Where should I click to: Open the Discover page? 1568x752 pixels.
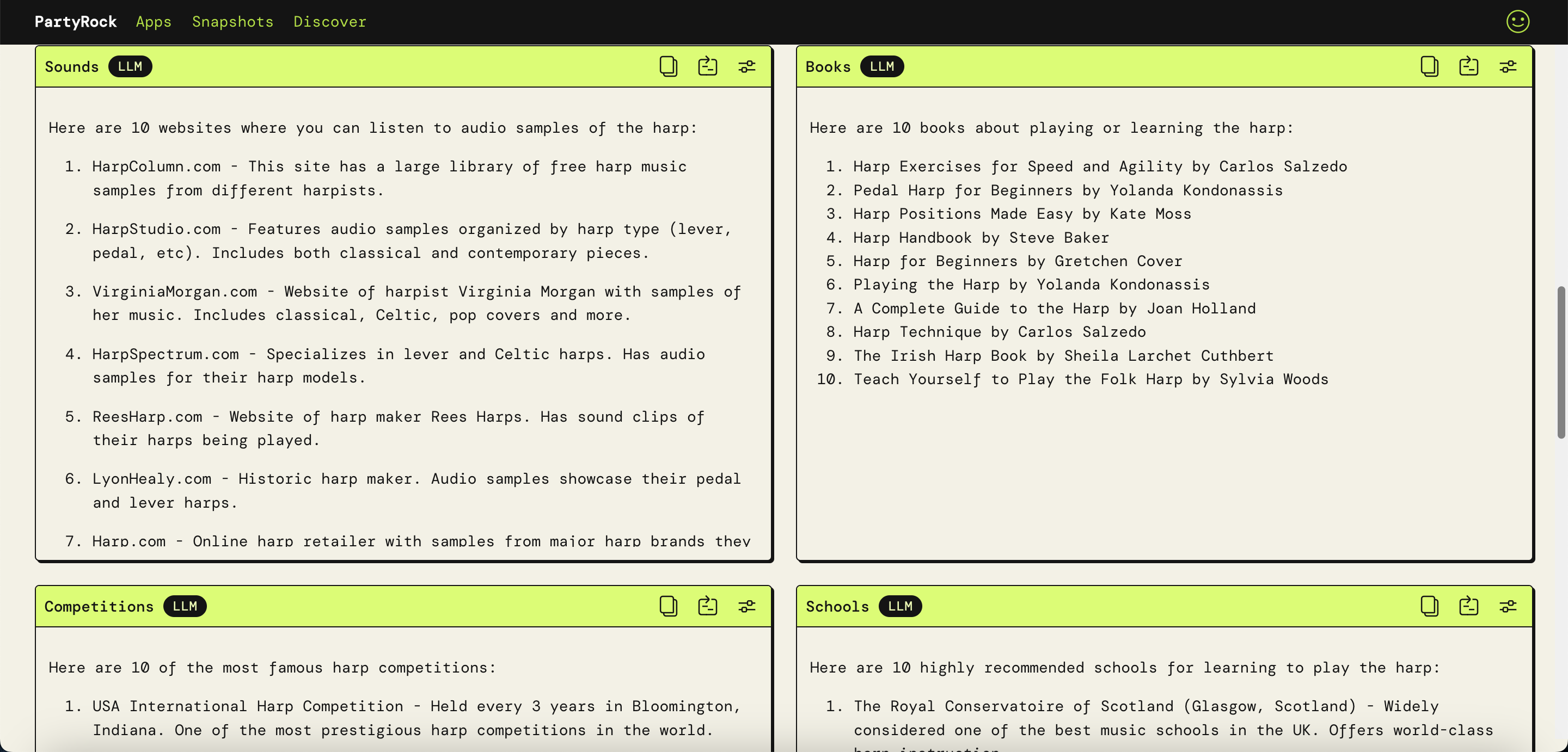[x=329, y=22]
